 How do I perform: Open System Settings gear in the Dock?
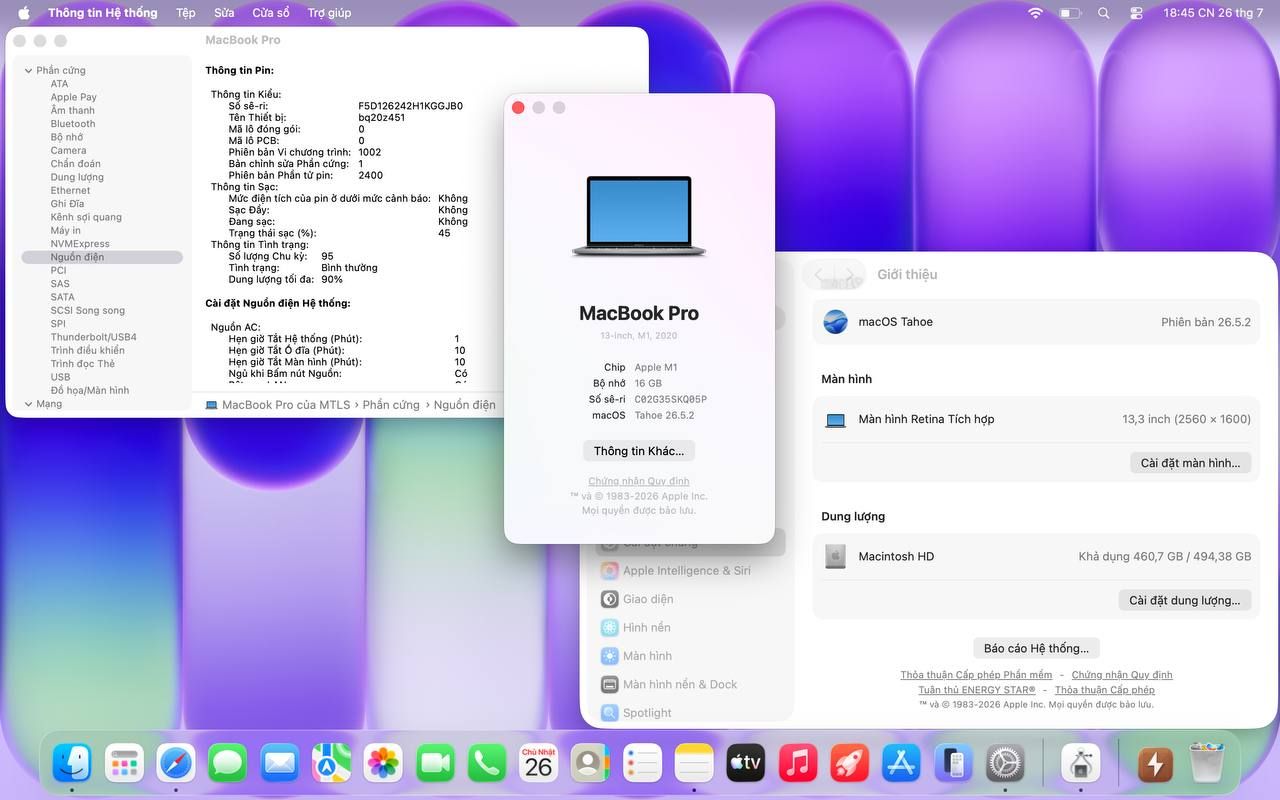(x=1005, y=764)
